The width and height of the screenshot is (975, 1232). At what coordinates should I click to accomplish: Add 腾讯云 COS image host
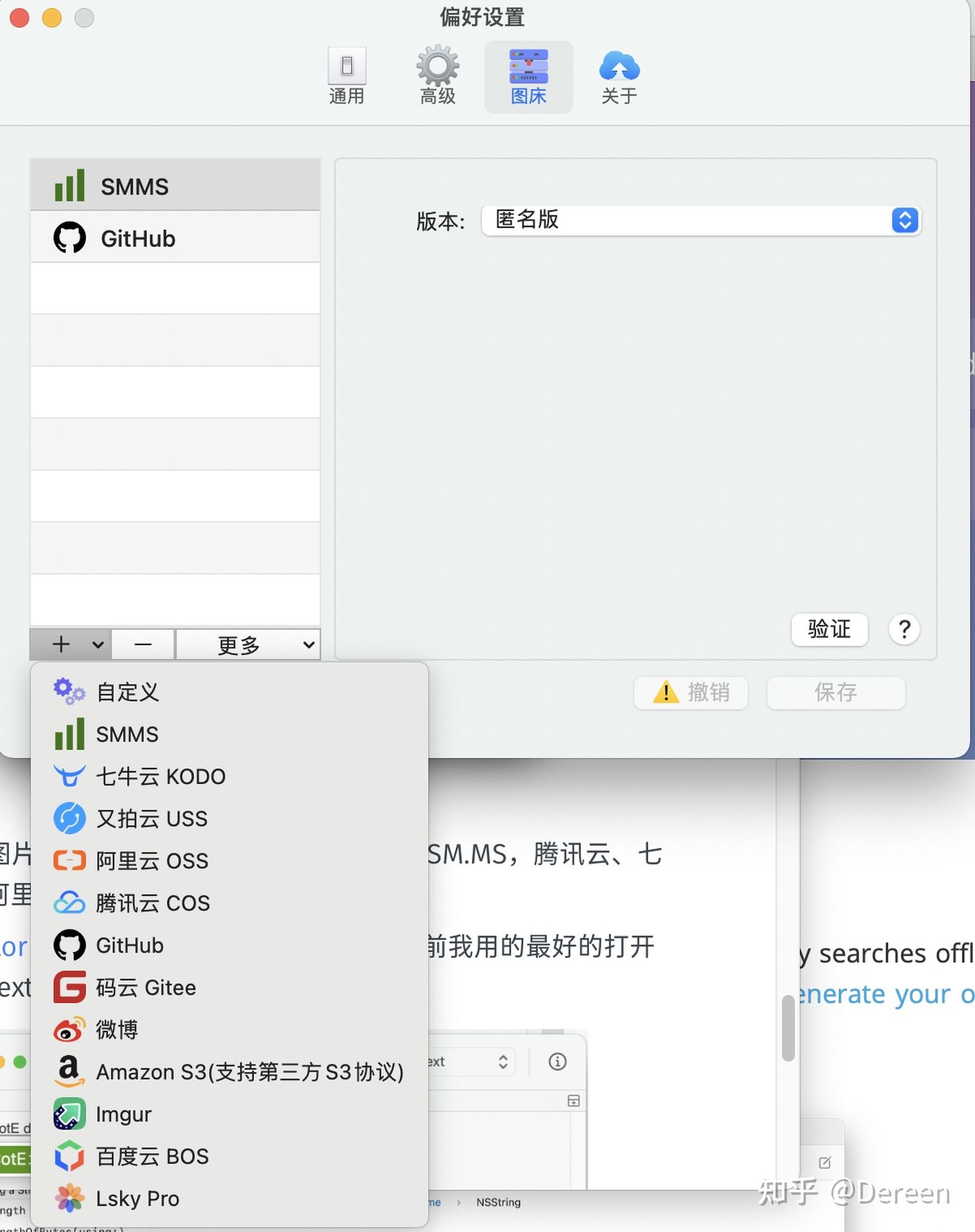pyautogui.click(x=230, y=903)
